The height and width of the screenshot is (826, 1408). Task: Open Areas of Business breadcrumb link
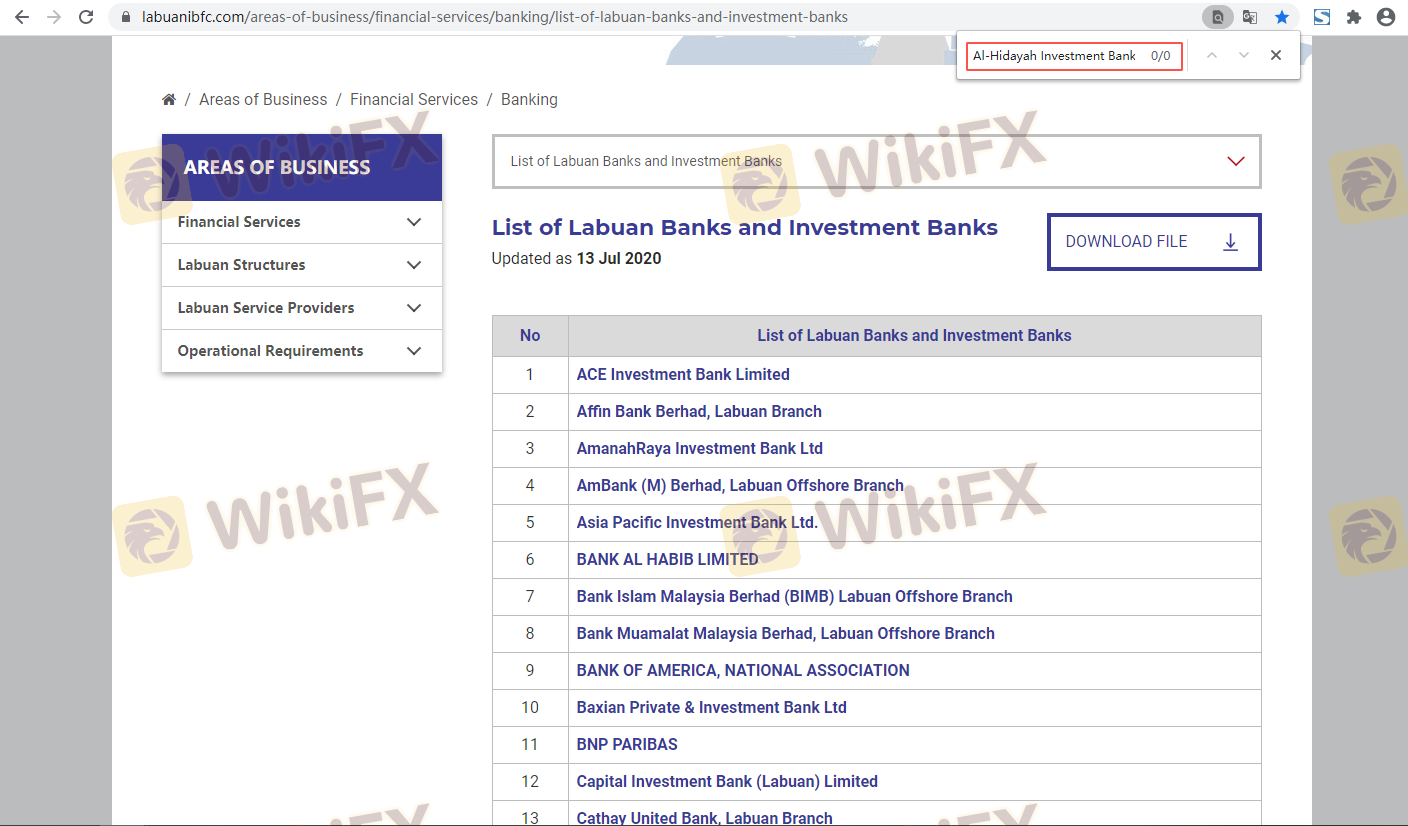point(263,100)
